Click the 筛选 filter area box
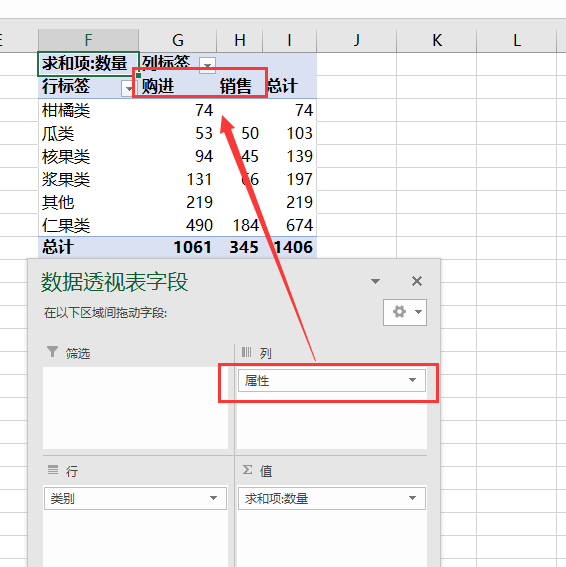 [x=135, y=408]
